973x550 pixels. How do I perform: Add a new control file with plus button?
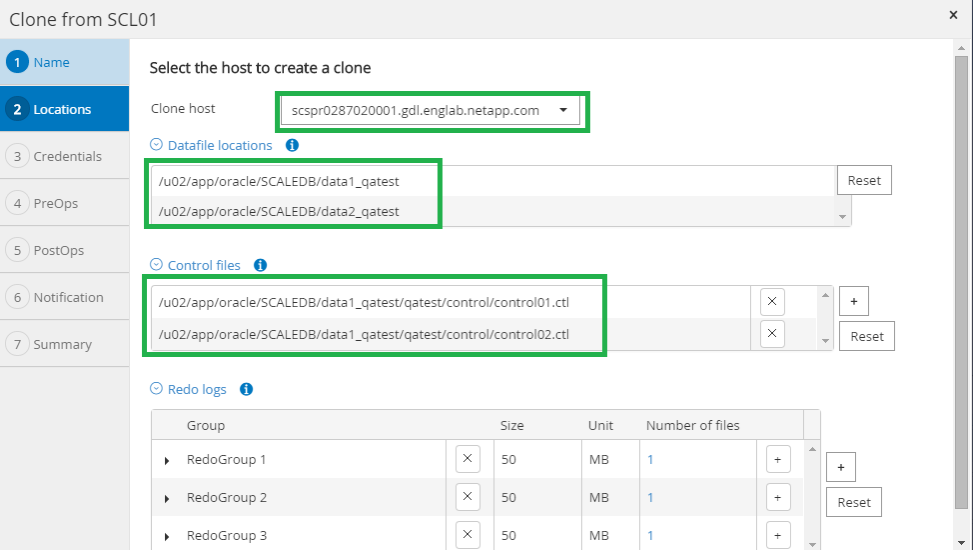click(x=853, y=300)
